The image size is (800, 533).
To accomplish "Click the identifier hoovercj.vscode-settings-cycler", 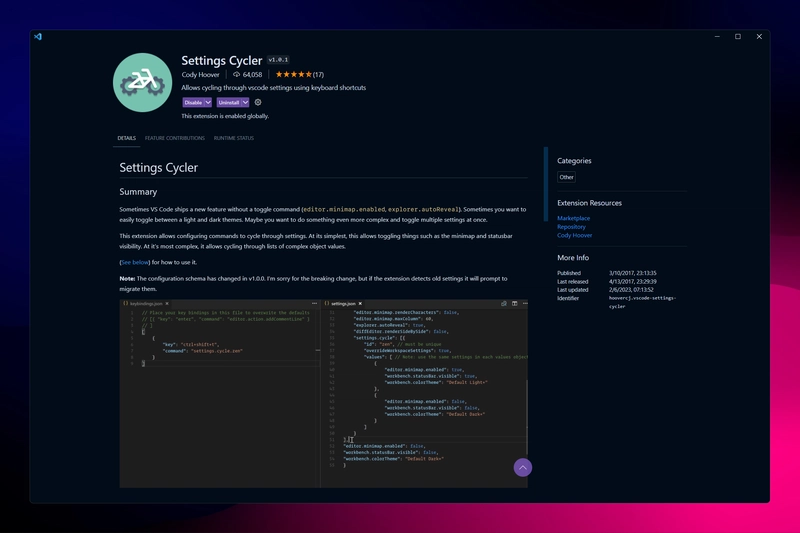I will click(642, 302).
